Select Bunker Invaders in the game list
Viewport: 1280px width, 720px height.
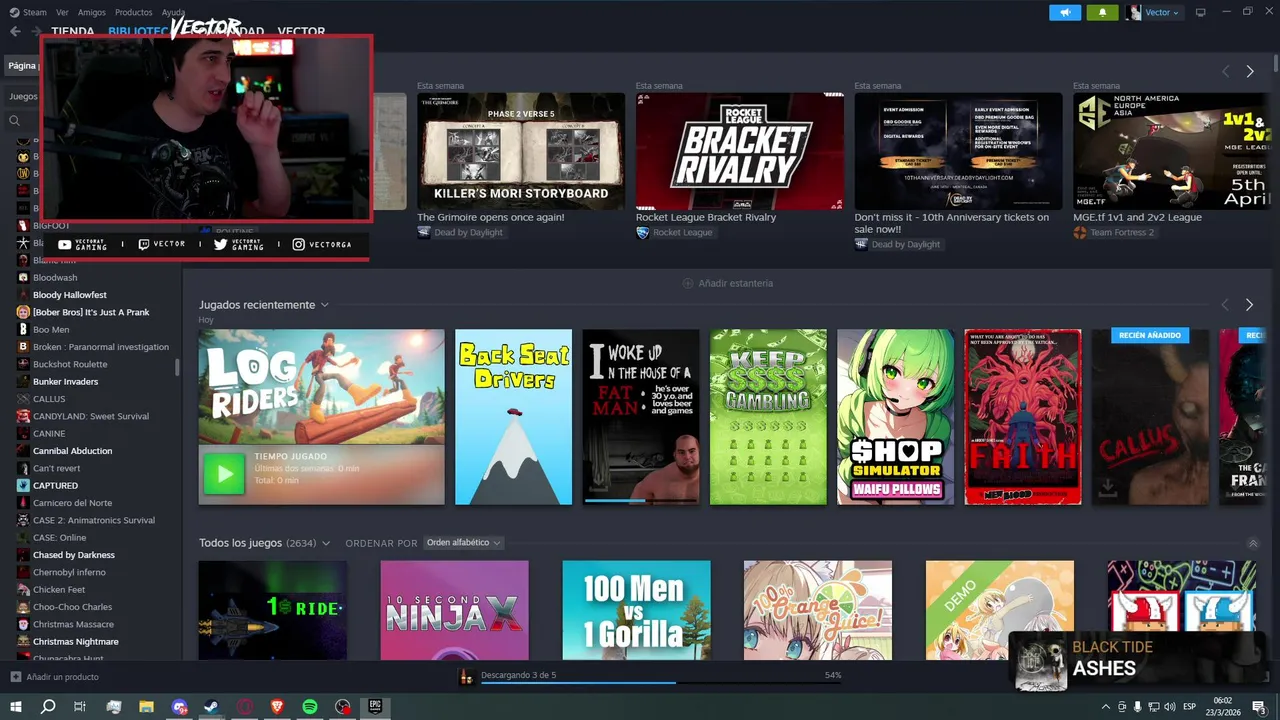[65, 381]
